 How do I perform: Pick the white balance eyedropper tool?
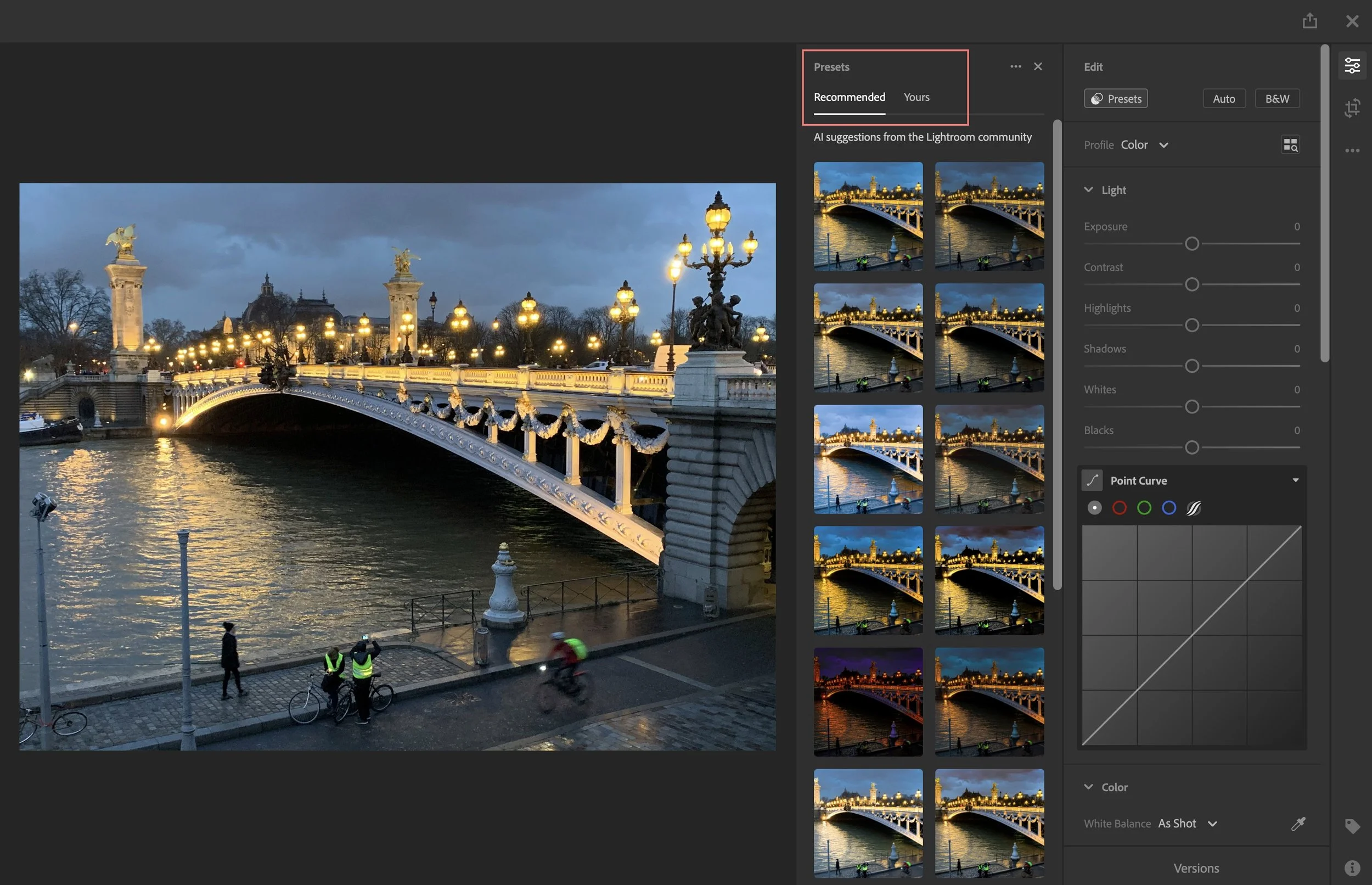click(x=1298, y=824)
